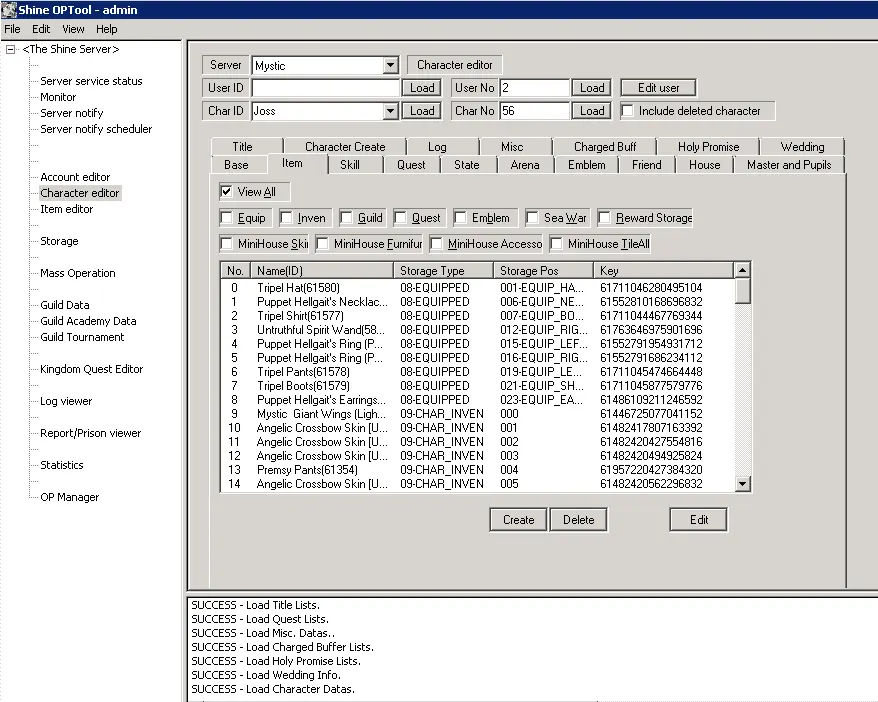Select Account editor in the tree
The width and height of the screenshot is (878, 702).
(75, 177)
